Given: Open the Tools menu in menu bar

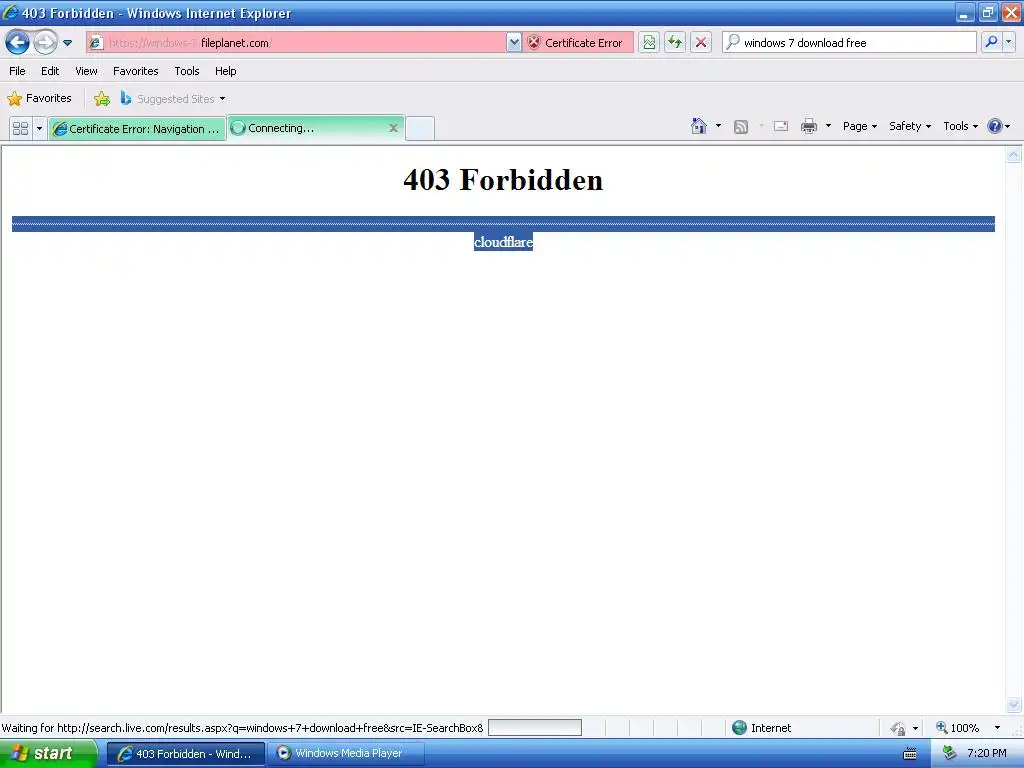Looking at the screenshot, I should coord(187,71).
